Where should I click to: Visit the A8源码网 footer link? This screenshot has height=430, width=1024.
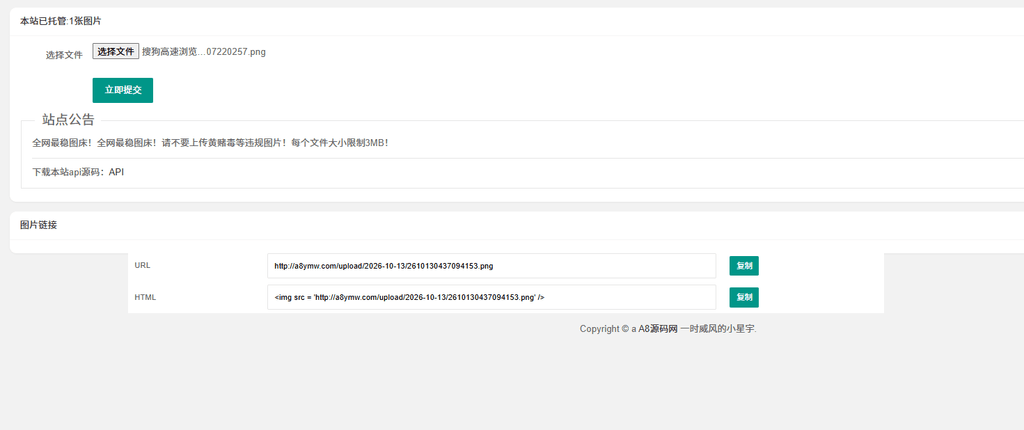pos(658,329)
